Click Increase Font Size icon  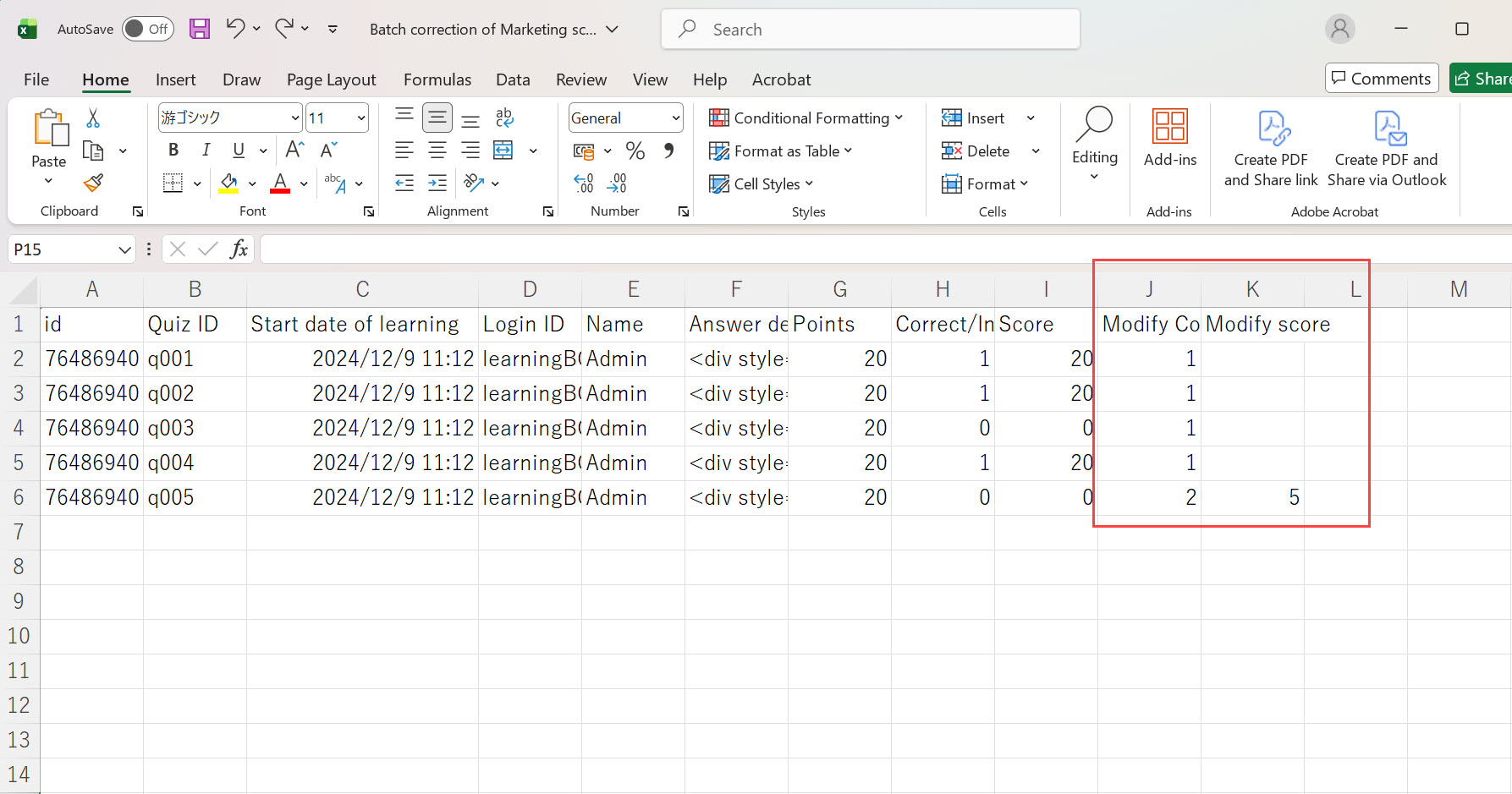point(294,151)
